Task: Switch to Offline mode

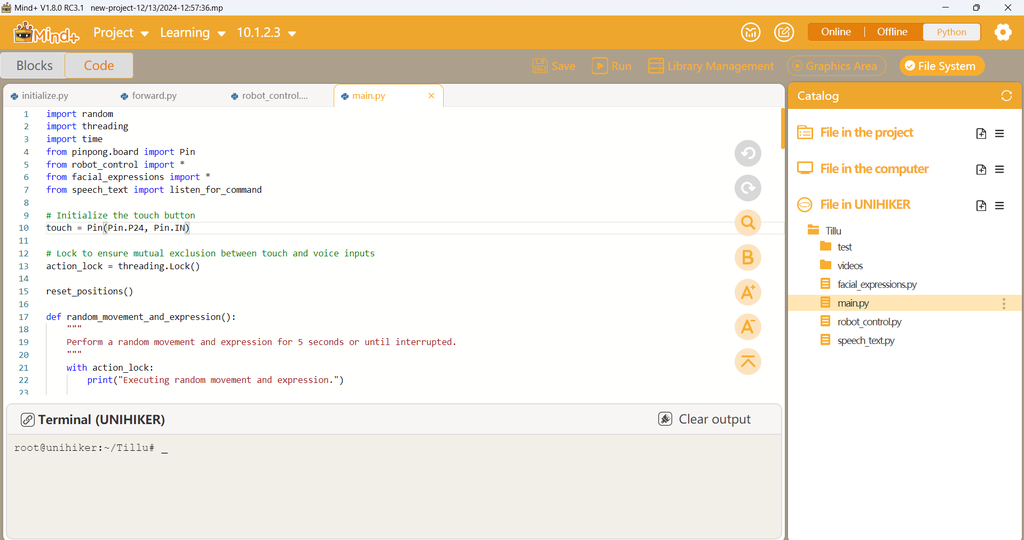Action: pyautogui.click(x=892, y=32)
